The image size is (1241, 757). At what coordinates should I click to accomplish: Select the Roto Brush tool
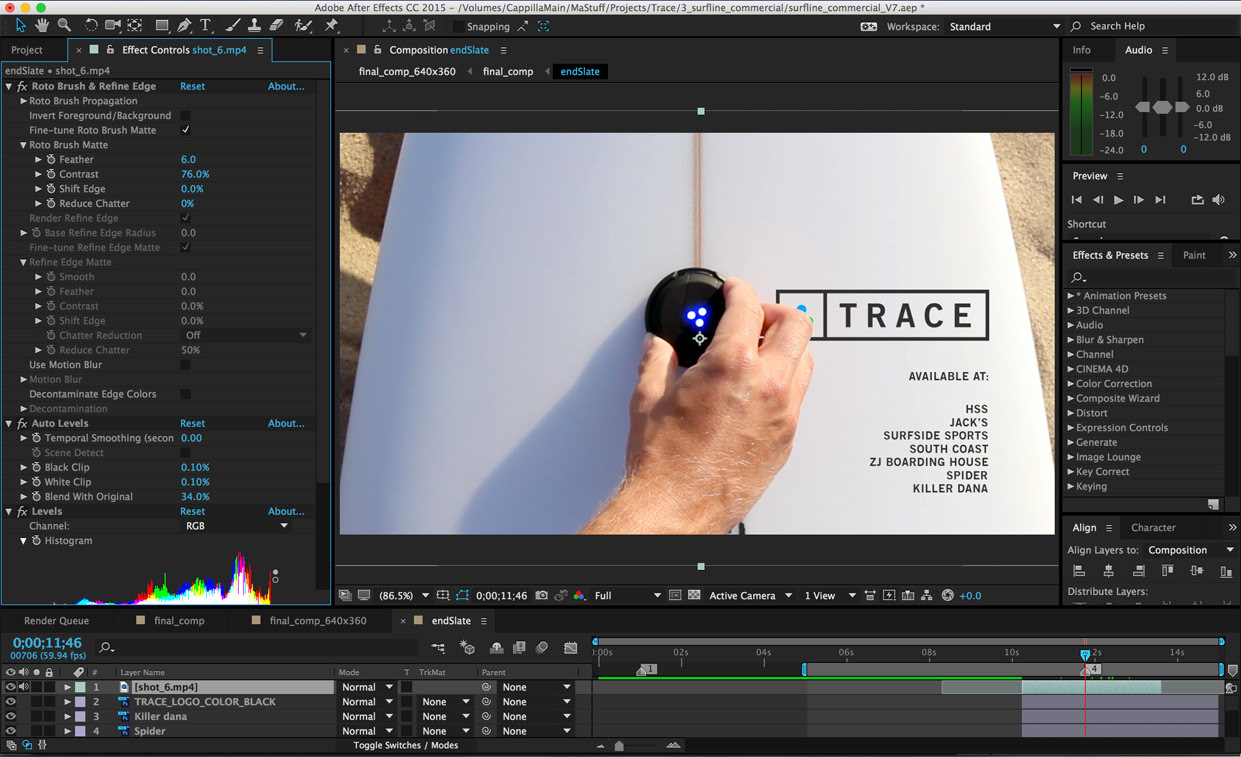(303, 25)
